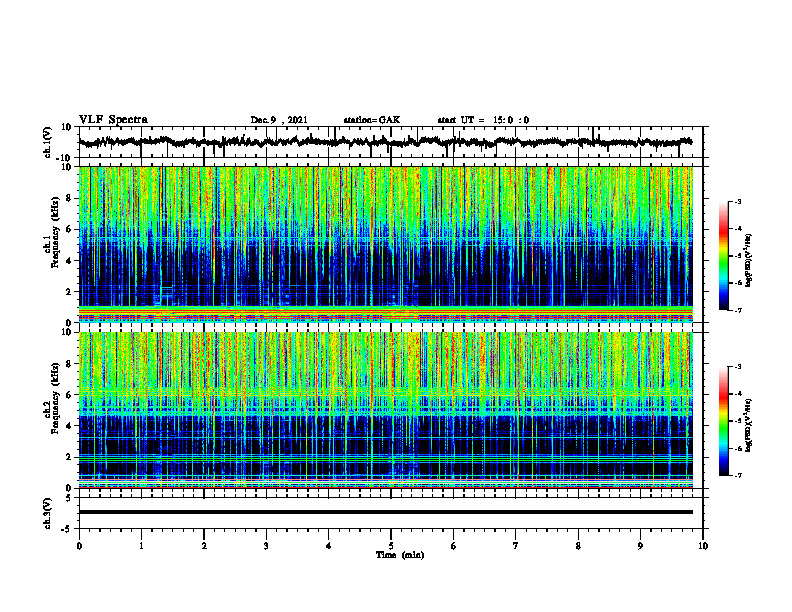Click the time axis tick label "0"
792x612 pixels.
tap(79, 546)
